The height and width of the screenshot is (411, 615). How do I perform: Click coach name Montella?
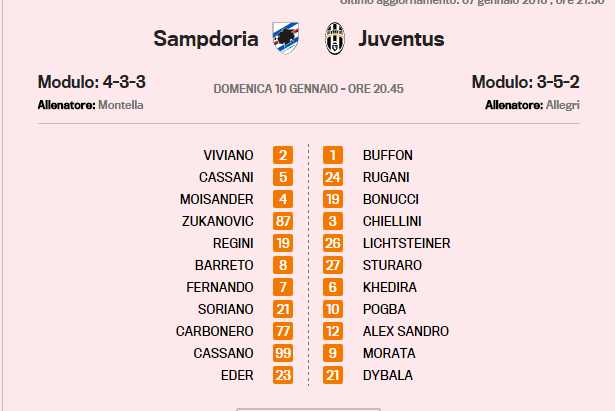(x=121, y=105)
